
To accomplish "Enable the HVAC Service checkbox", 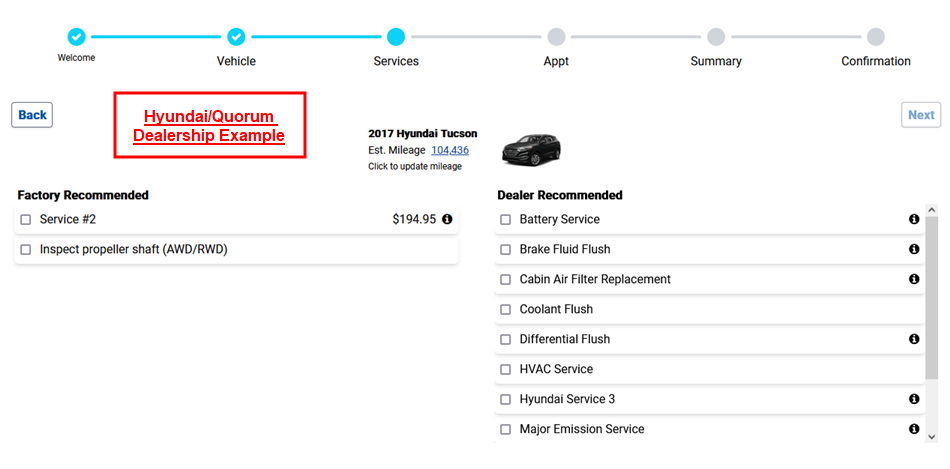I will tap(506, 370).
